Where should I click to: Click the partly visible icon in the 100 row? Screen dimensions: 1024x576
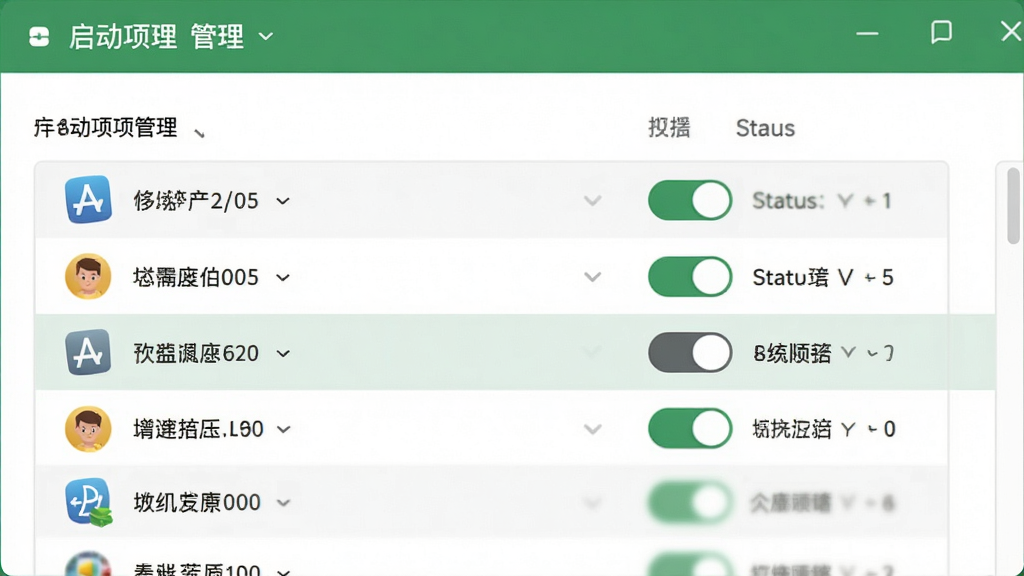click(x=88, y=564)
